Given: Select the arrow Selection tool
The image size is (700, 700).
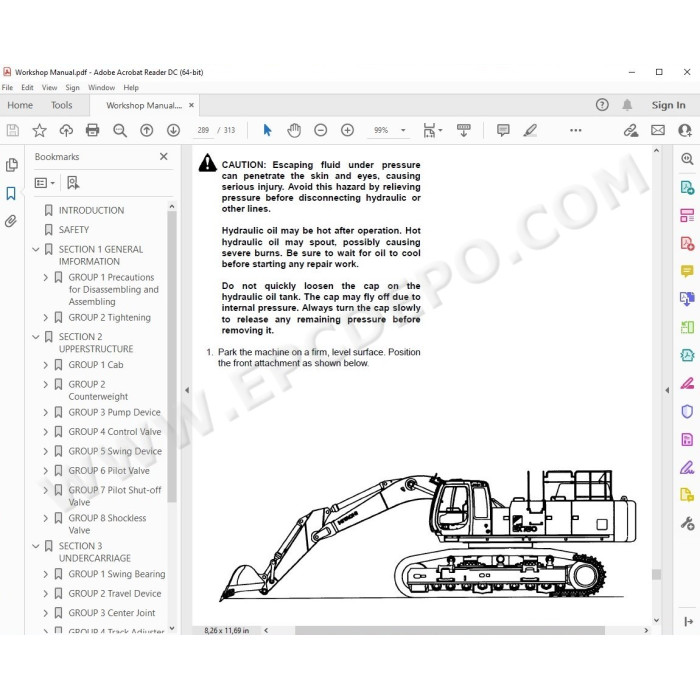Looking at the screenshot, I should tap(267, 130).
